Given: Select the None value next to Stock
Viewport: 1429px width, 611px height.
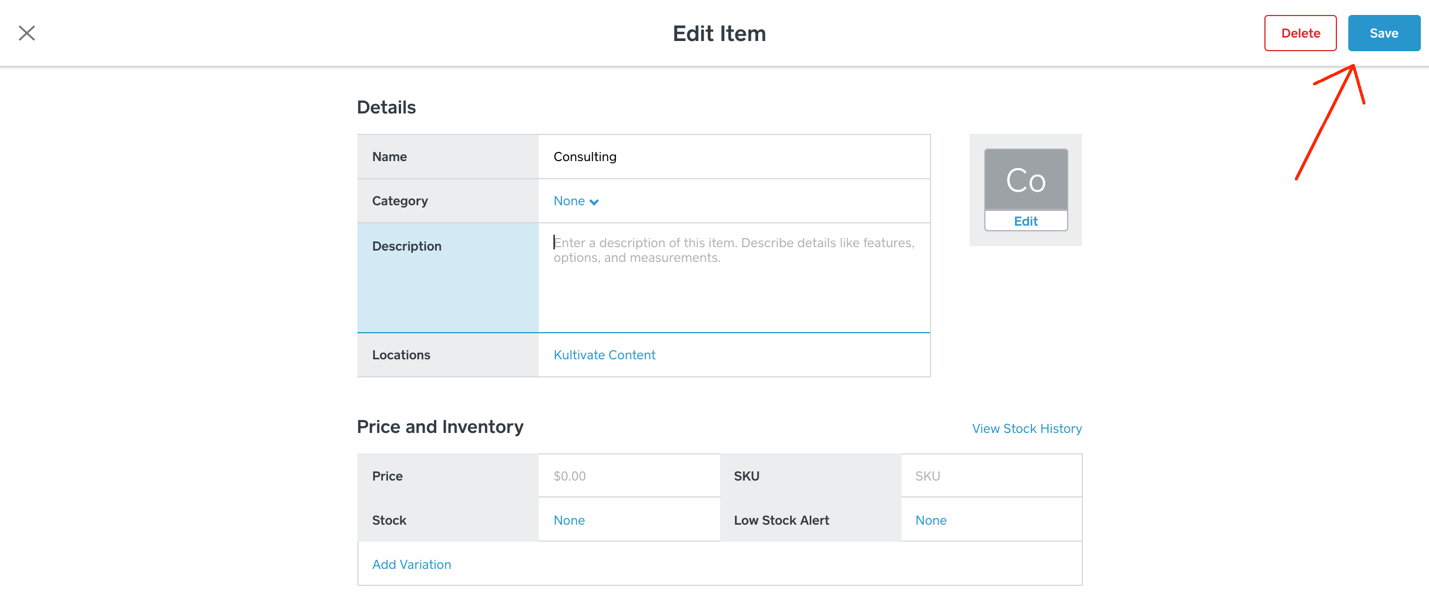Looking at the screenshot, I should (569, 520).
